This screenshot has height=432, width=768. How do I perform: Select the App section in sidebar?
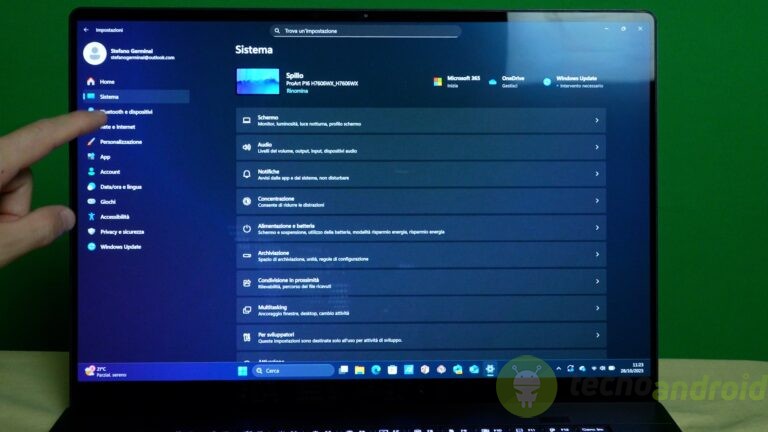click(x=104, y=157)
